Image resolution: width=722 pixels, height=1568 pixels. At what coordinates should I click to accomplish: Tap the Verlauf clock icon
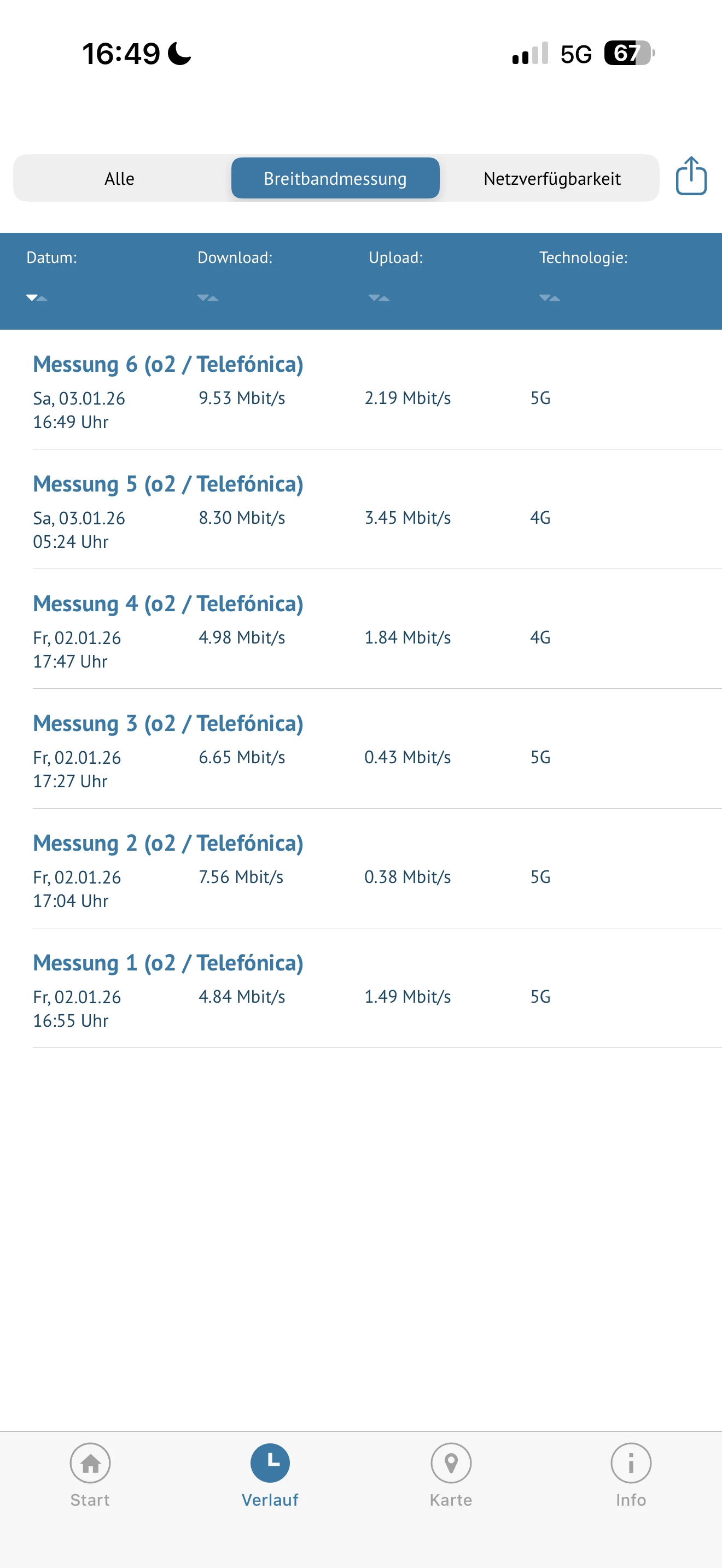click(x=270, y=1462)
